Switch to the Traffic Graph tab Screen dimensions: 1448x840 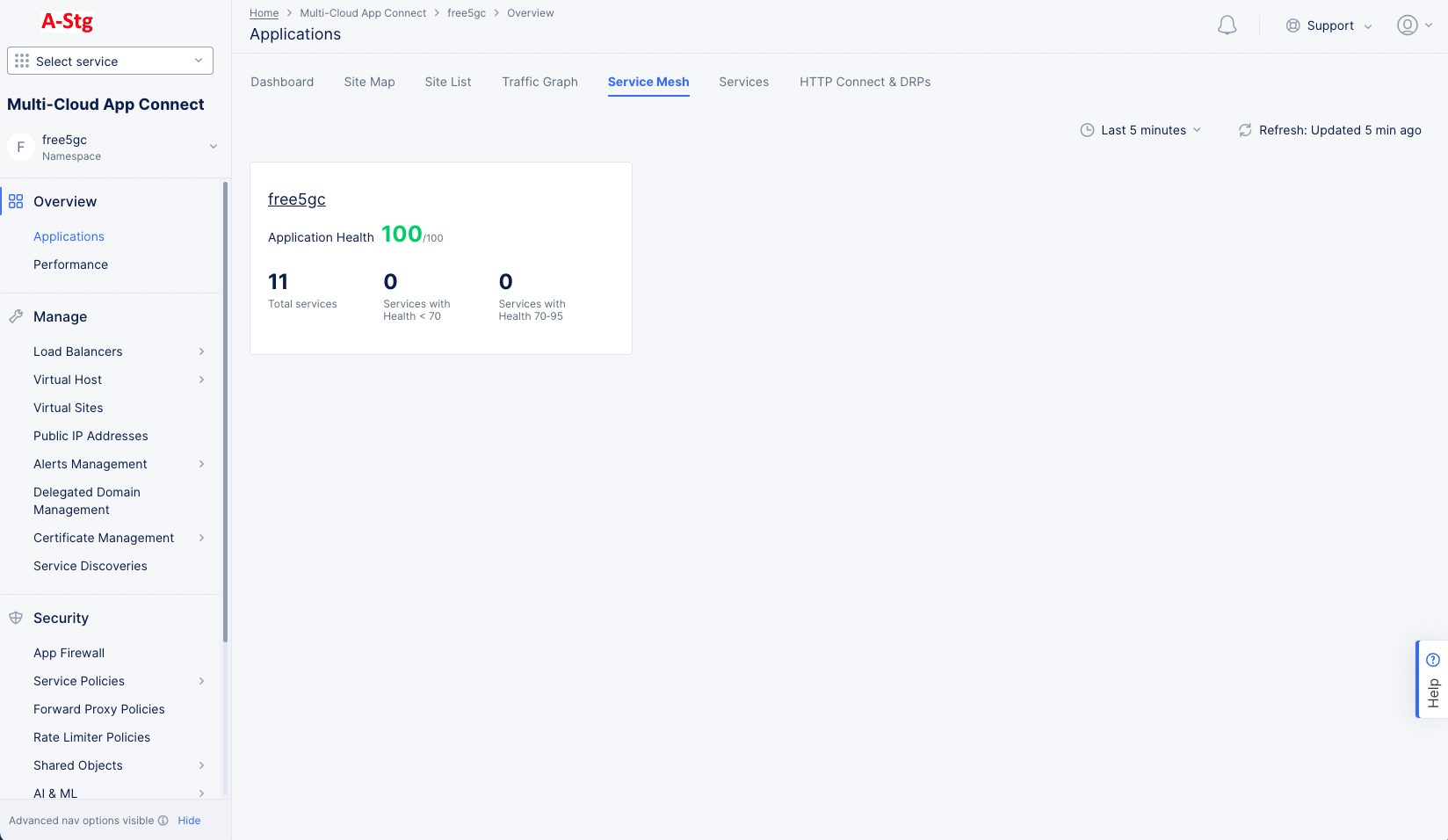click(x=539, y=82)
